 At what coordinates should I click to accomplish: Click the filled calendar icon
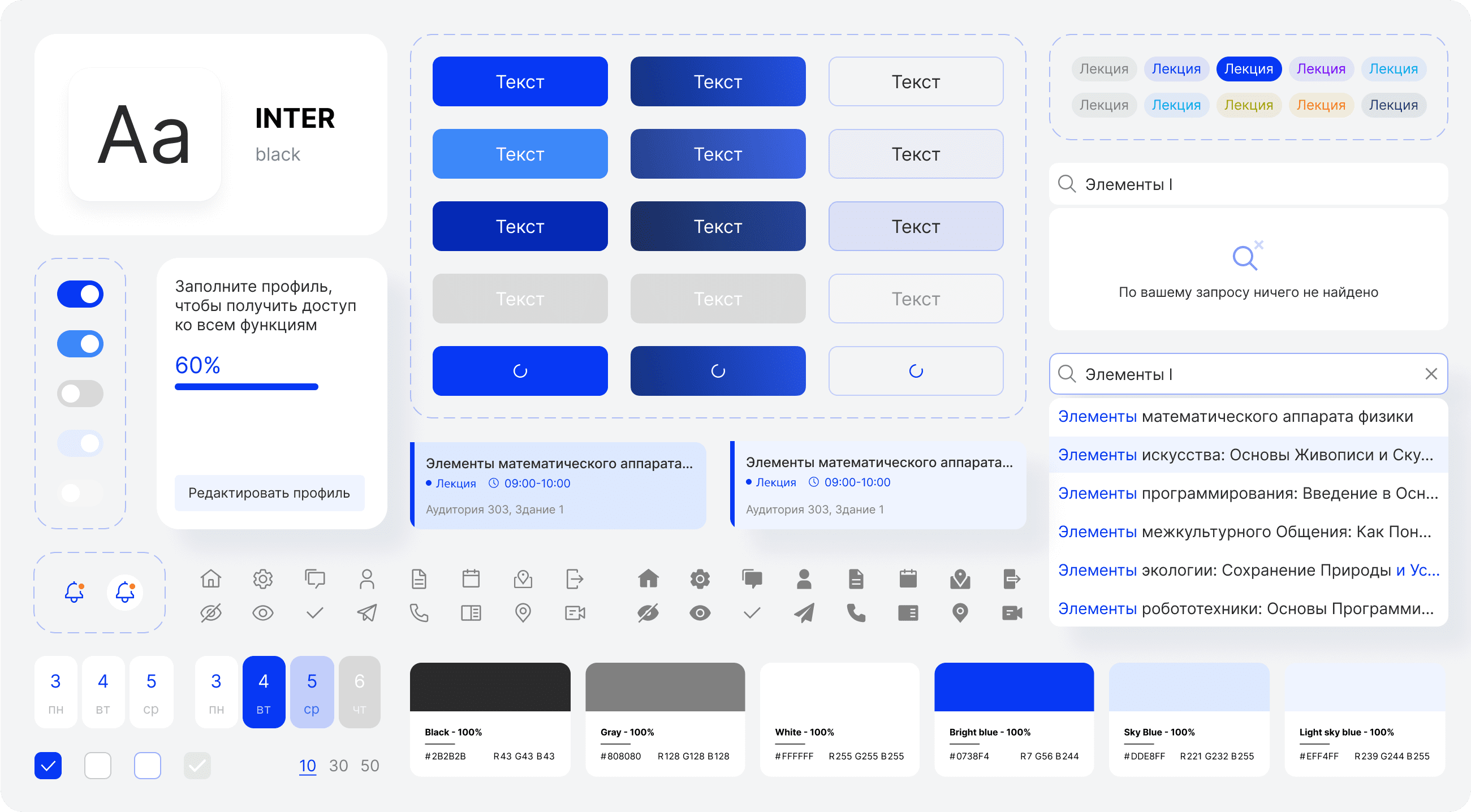click(908, 579)
